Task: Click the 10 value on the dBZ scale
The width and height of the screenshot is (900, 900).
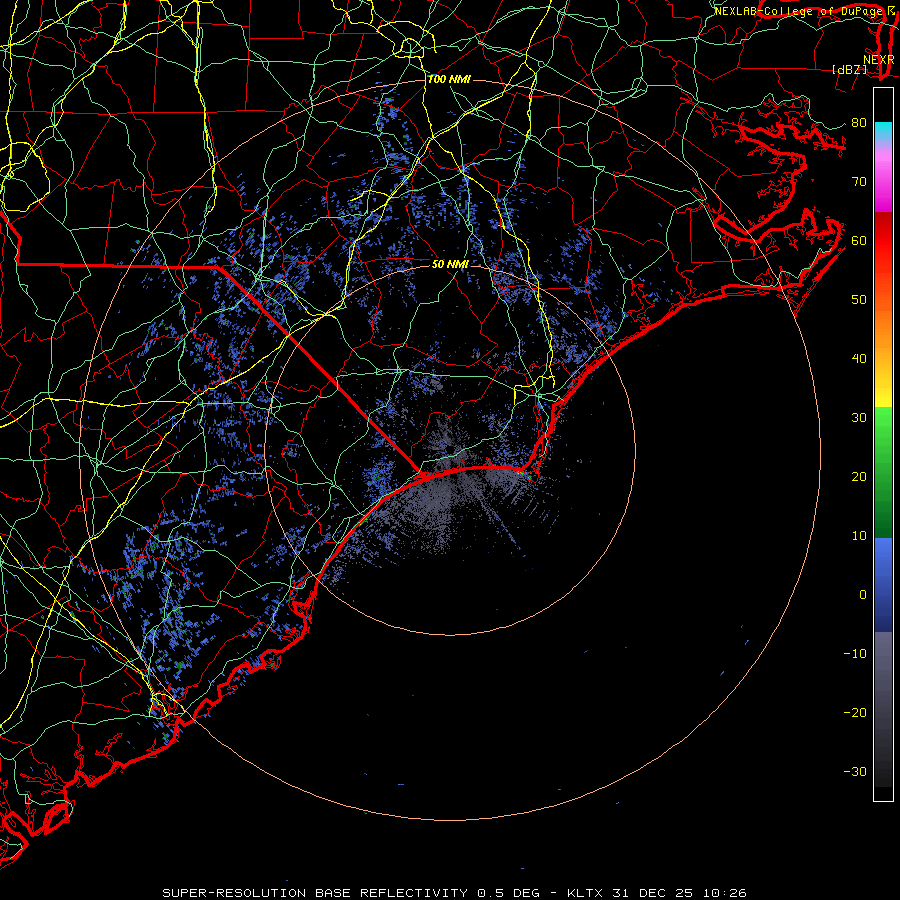Action: tap(859, 536)
